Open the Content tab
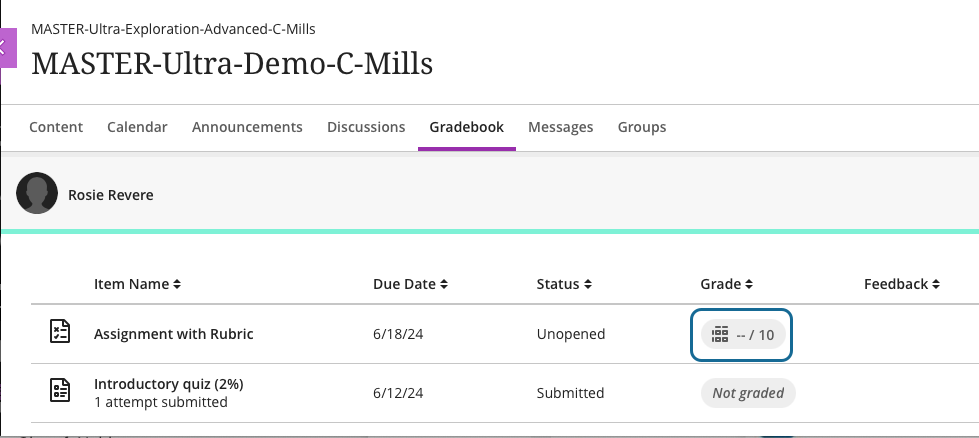 [x=56, y=127]
